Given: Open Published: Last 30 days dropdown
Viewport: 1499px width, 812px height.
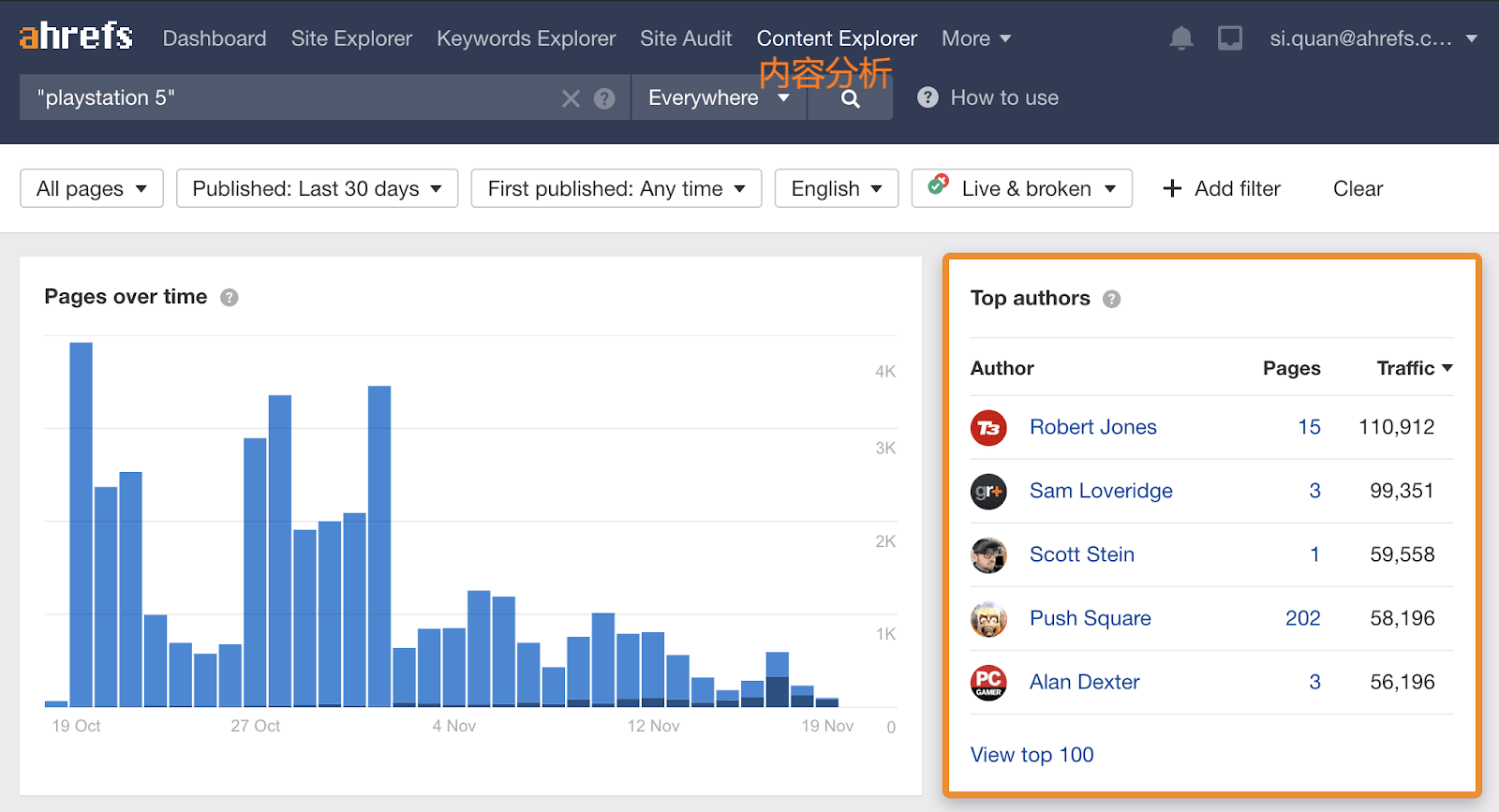Looking at the screenshot, I should point(317,188).
